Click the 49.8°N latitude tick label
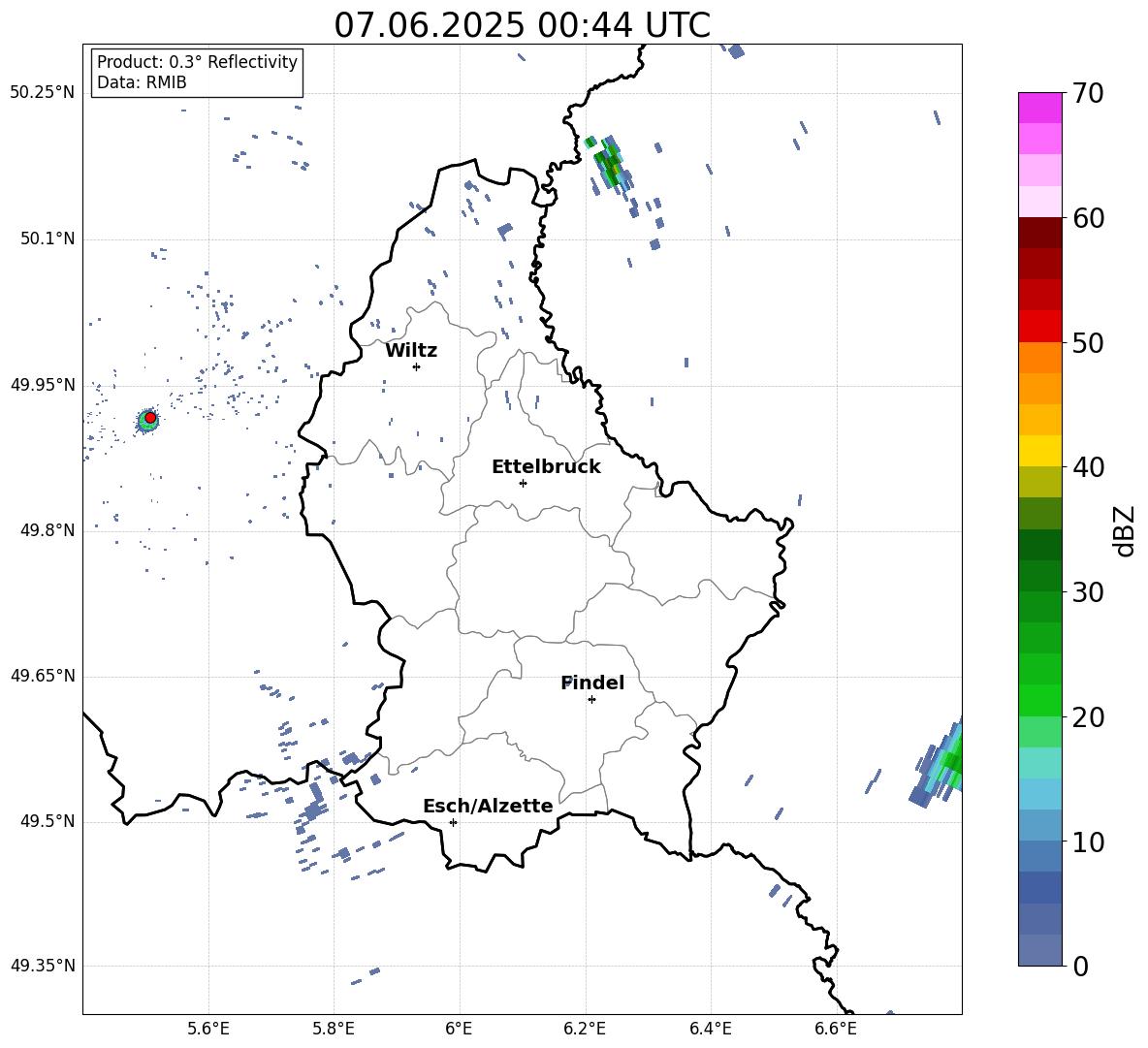1148x1048 pixels. (x=48, y=530)
